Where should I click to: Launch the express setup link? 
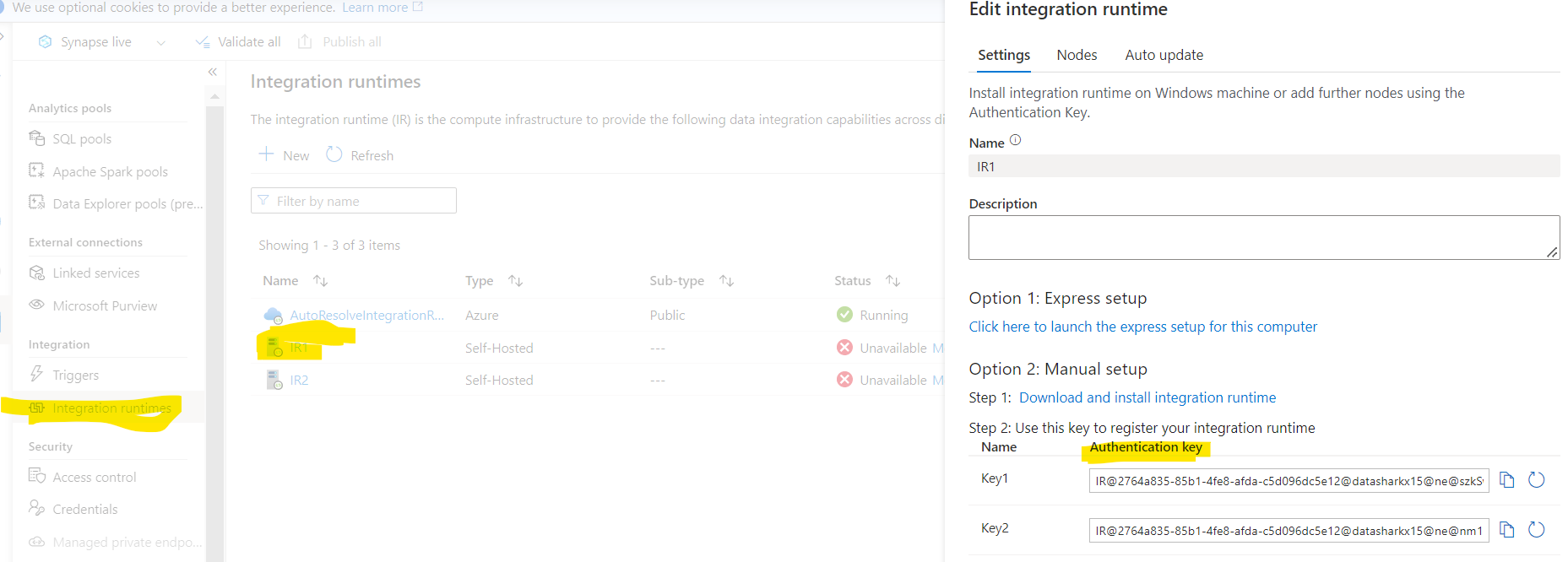point(1142,327)
